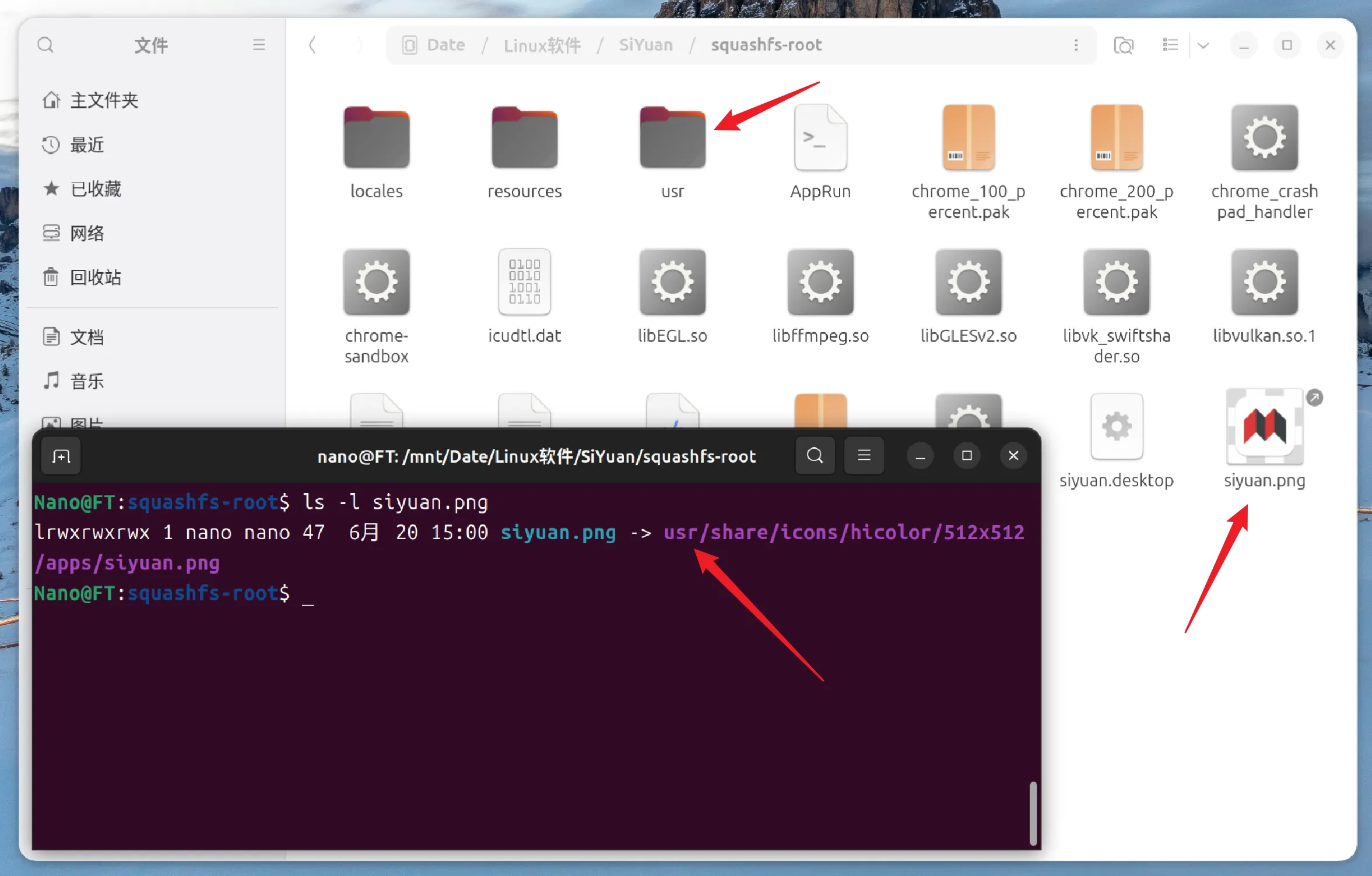This screenshot has height=876, width=1372.
Task: Click the terminal vertical scrollbar
Action: 1033,813
